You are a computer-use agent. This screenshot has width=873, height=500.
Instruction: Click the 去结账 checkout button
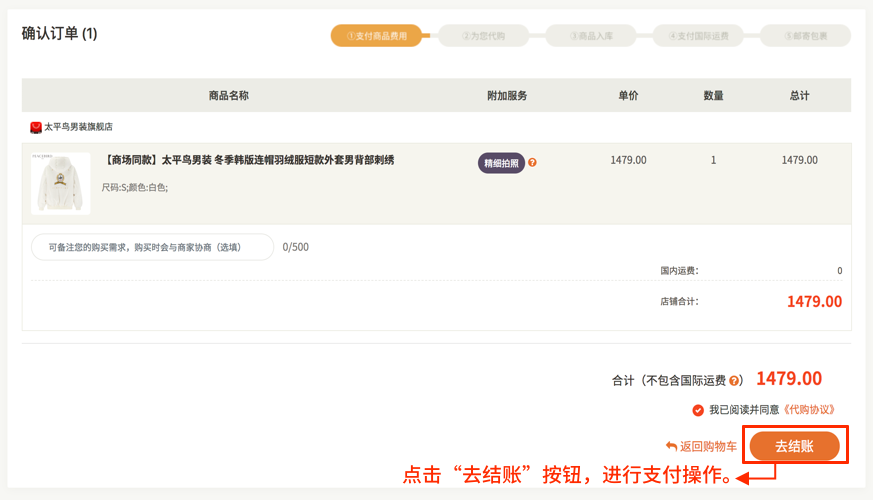point(794,446)
